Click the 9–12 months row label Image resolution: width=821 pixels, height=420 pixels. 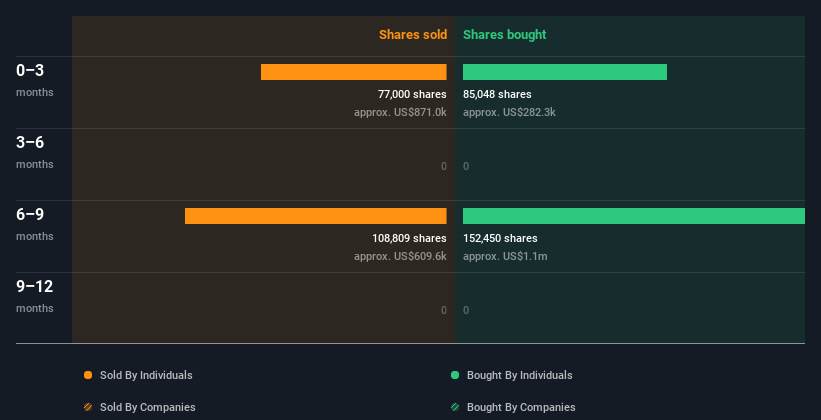click(35, 296)
